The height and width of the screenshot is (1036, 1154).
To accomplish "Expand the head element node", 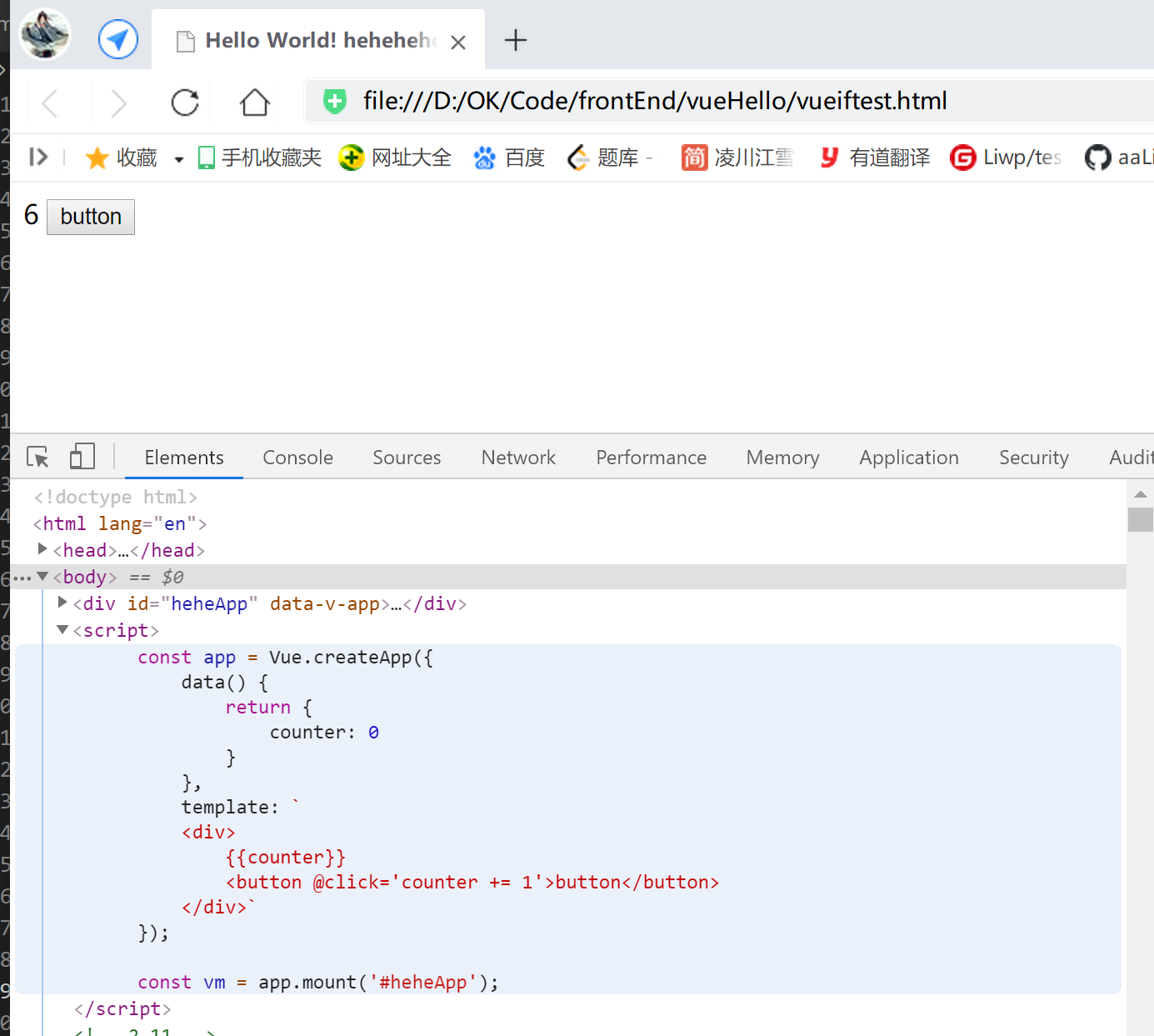I will tap(42, 549).
